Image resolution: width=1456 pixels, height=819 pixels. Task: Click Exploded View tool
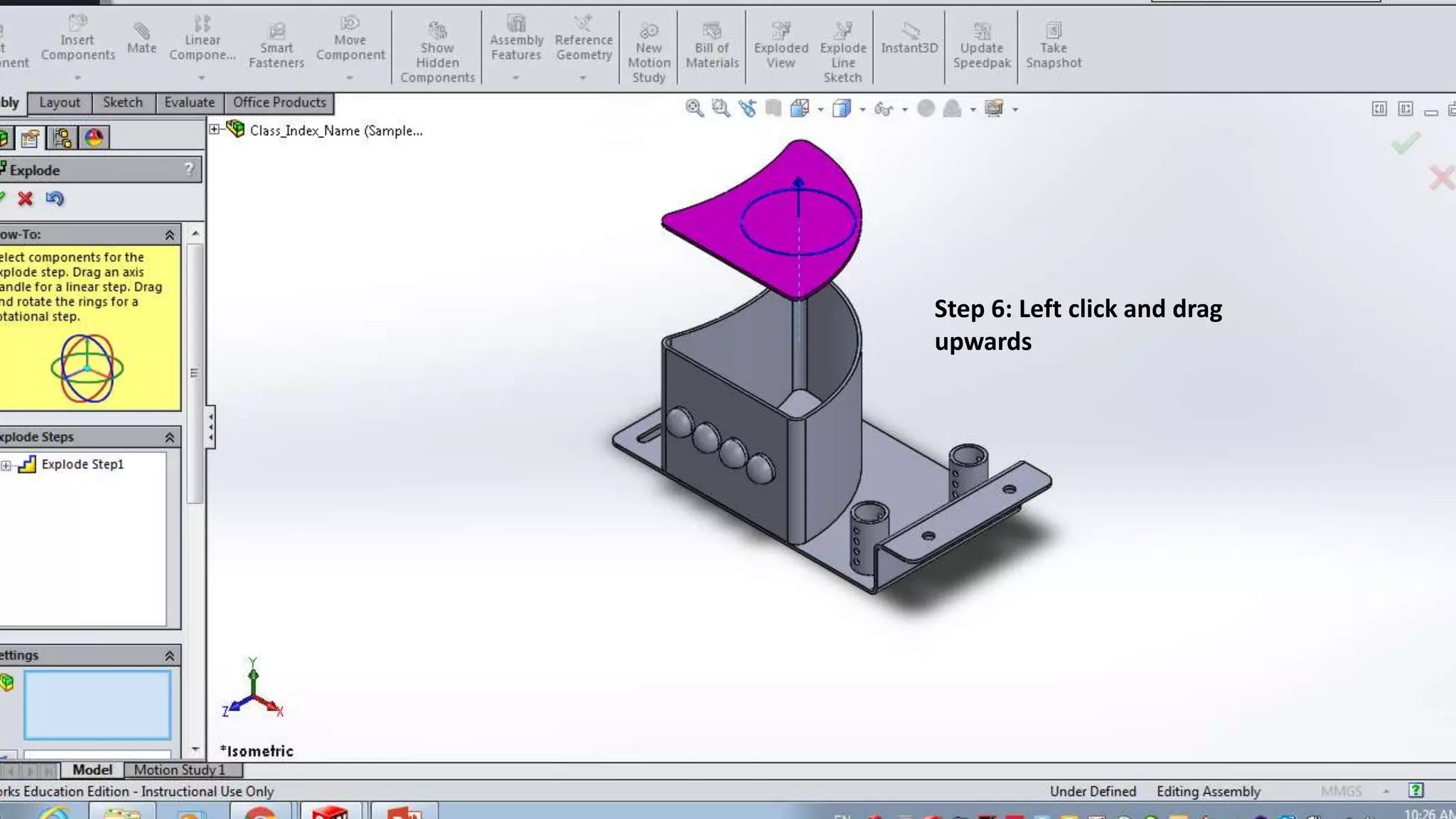click(781, 46)
